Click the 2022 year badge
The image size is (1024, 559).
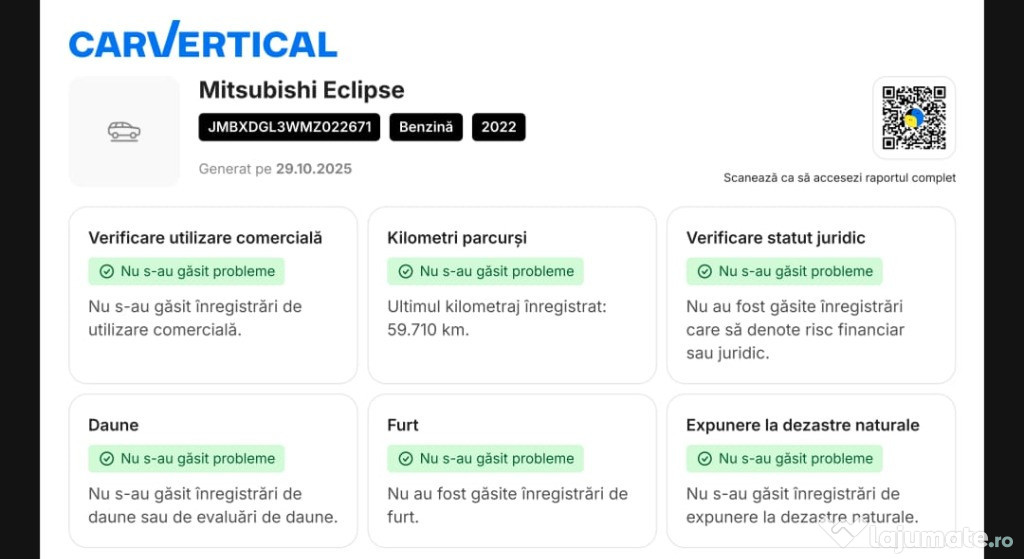tap(498, 127)
